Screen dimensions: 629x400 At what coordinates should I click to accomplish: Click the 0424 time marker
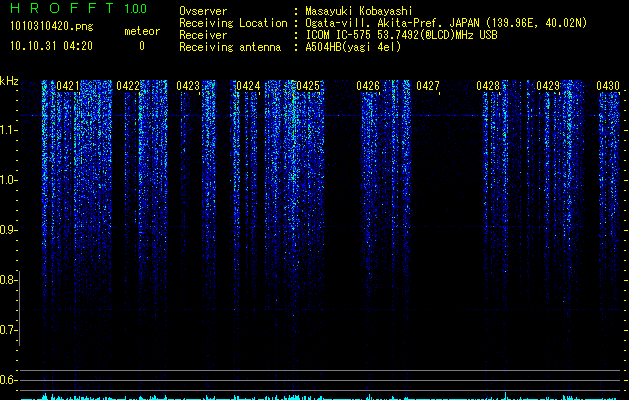click(x=248, y=86)
